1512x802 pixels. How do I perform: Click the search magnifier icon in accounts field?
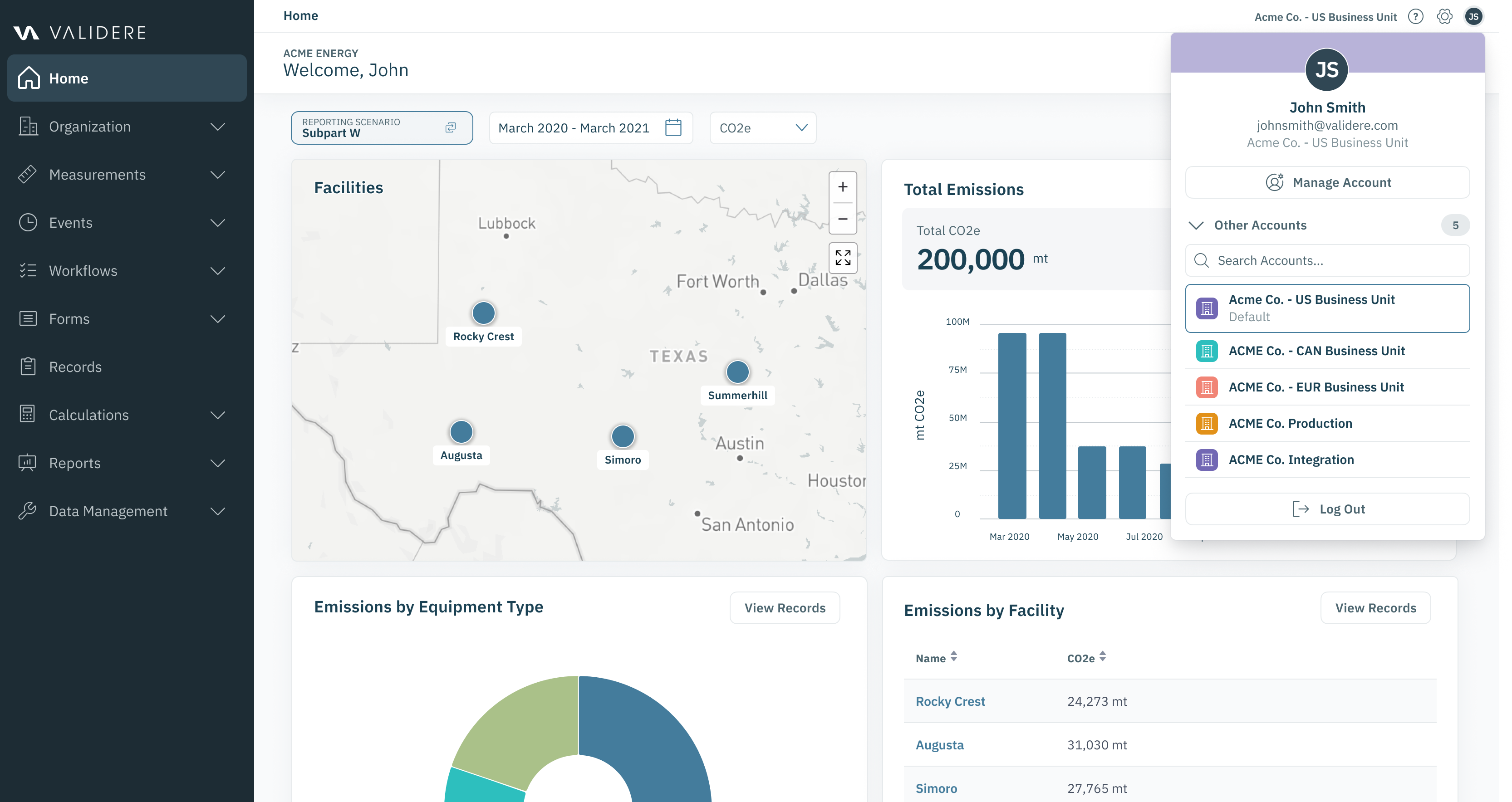pyautogui.click(x=1202, y=260)
